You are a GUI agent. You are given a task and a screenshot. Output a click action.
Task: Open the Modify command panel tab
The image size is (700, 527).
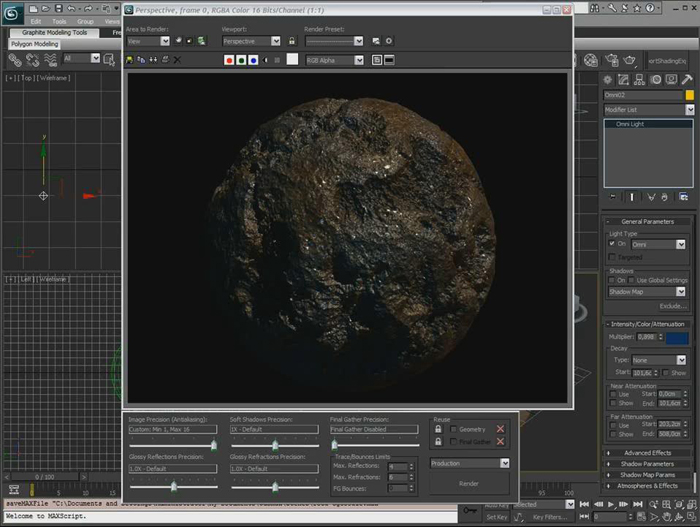click(x=623, y=80)
